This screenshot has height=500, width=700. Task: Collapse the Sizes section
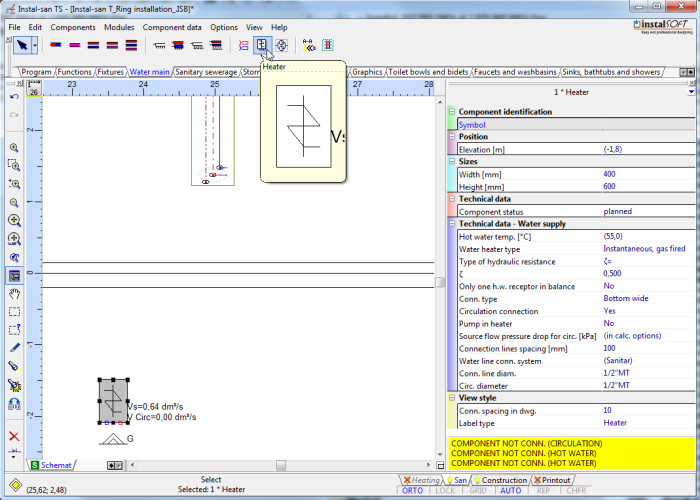[x=452, y=162]
